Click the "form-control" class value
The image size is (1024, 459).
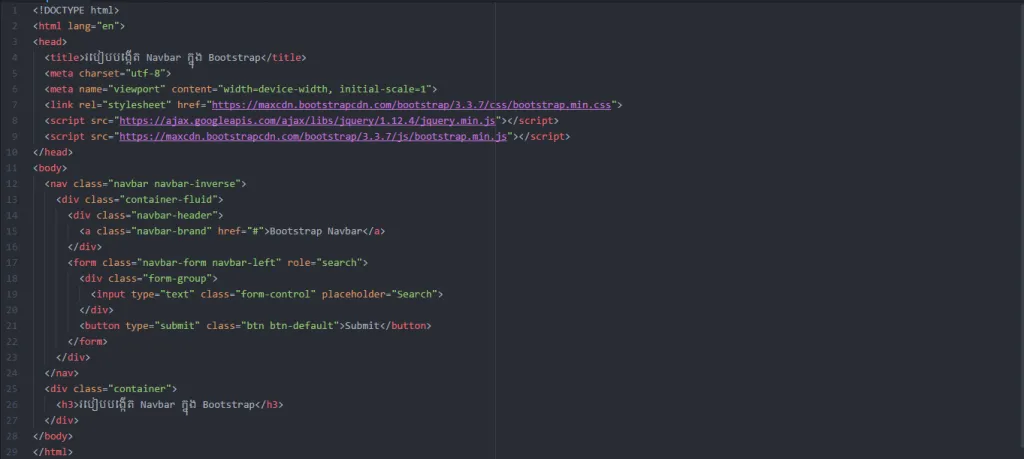[x=276, y=294]
